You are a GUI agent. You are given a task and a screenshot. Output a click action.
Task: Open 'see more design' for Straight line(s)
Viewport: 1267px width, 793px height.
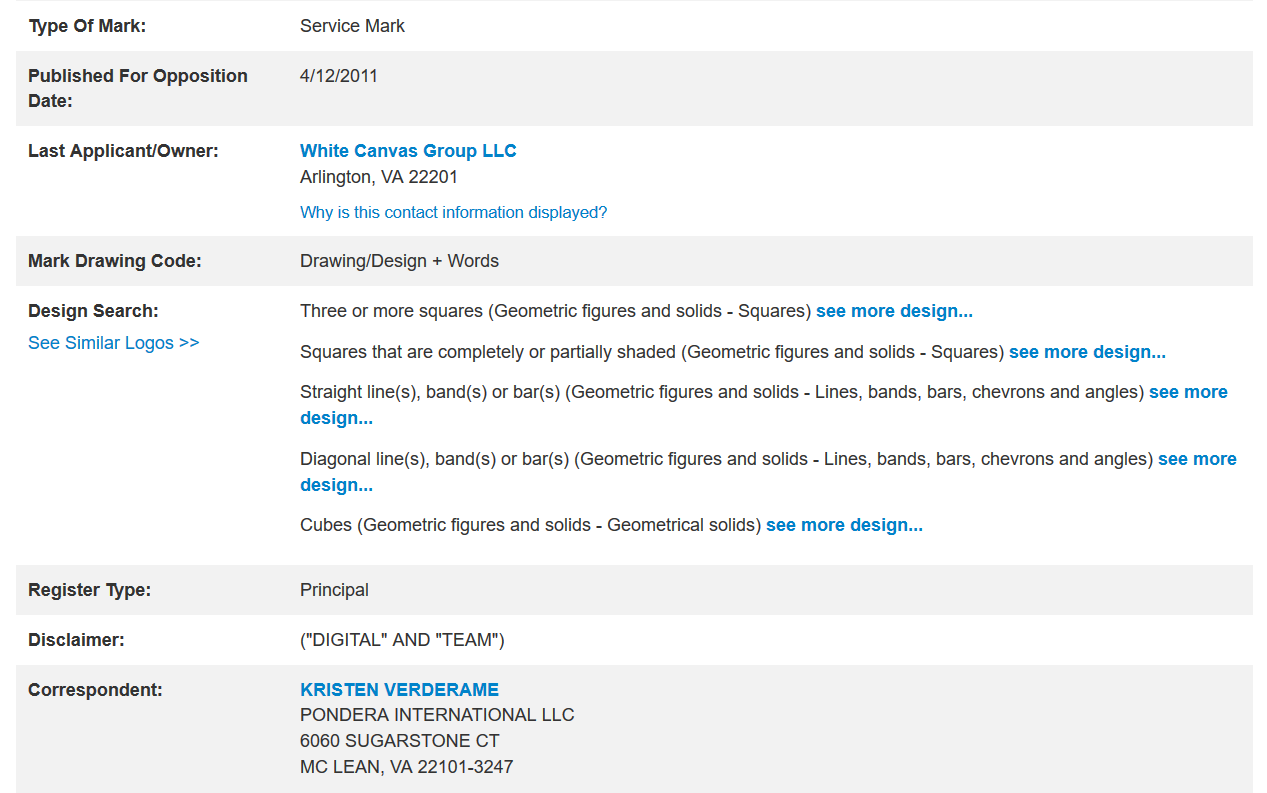pyautogui.click(x=1188, y=392)
